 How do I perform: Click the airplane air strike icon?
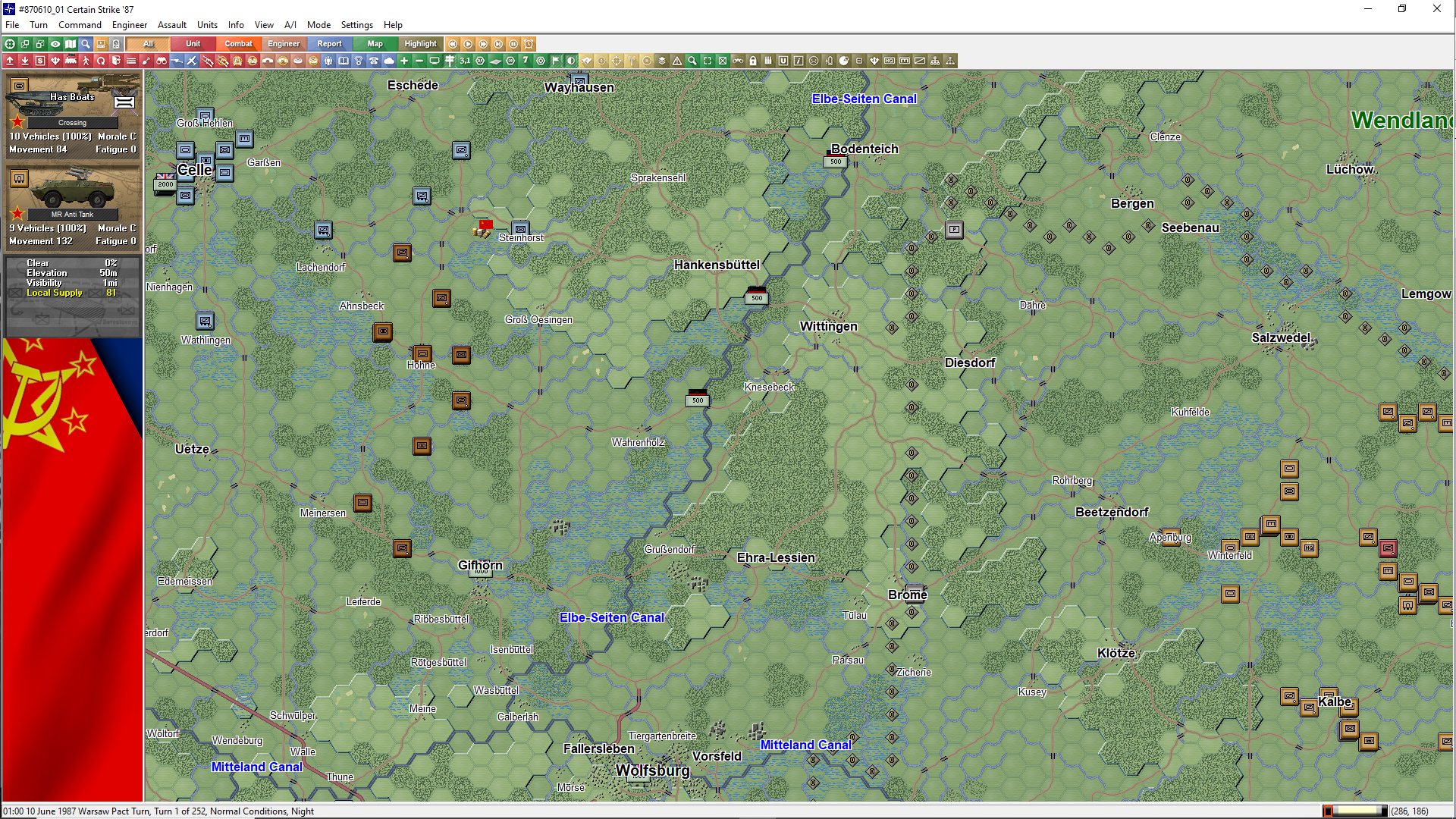[x=192, y=61]
